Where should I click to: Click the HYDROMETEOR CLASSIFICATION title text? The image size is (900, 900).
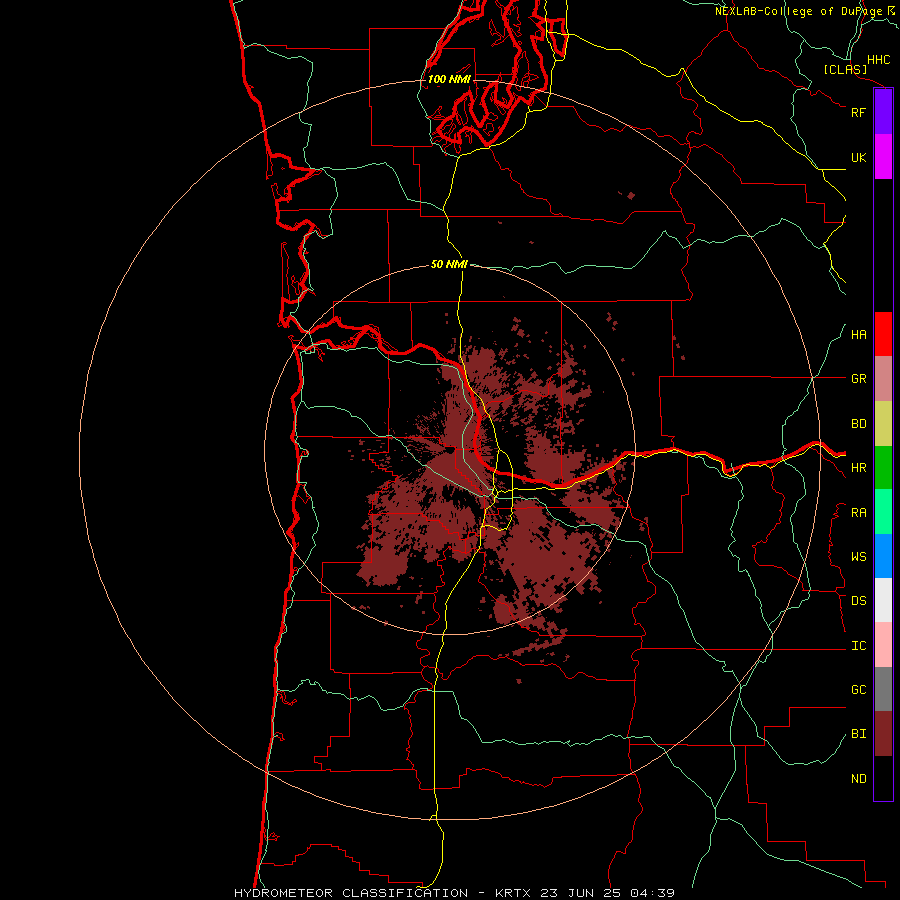[x=351, y=893]
